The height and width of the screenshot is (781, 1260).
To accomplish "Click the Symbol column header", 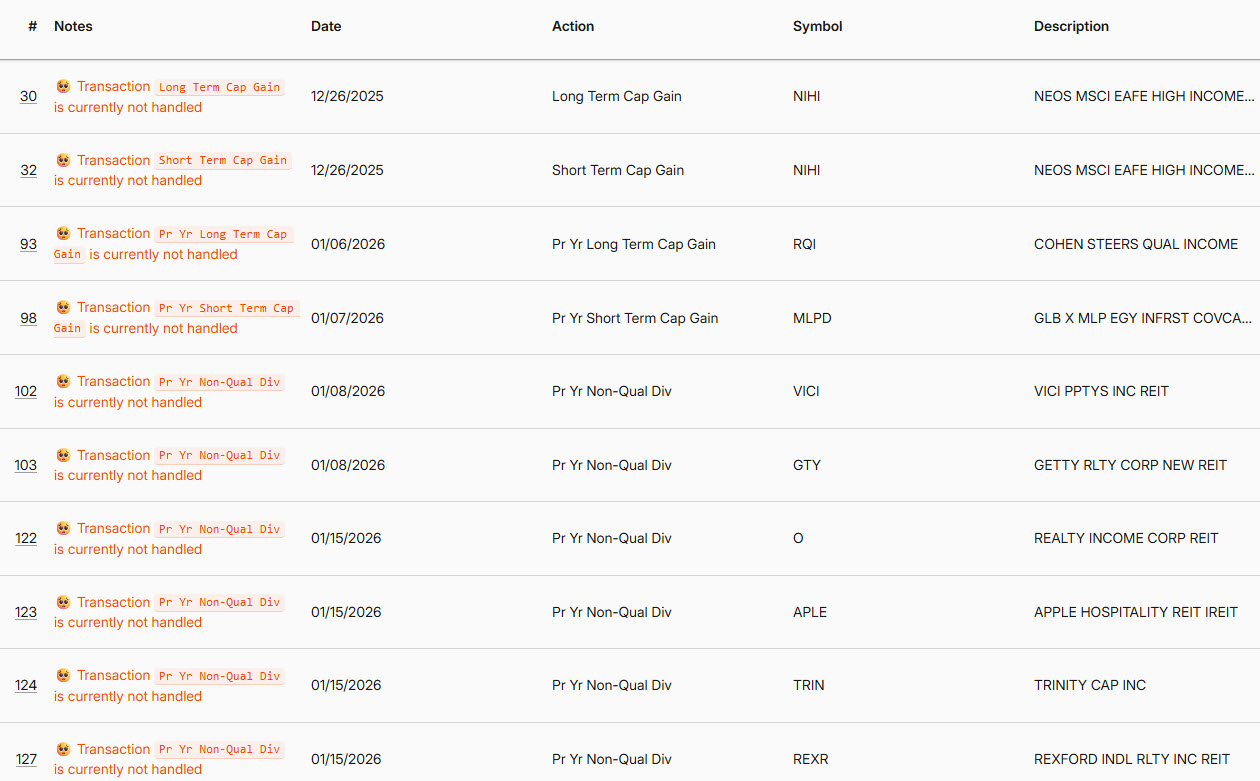I will (x=817, y=27).
